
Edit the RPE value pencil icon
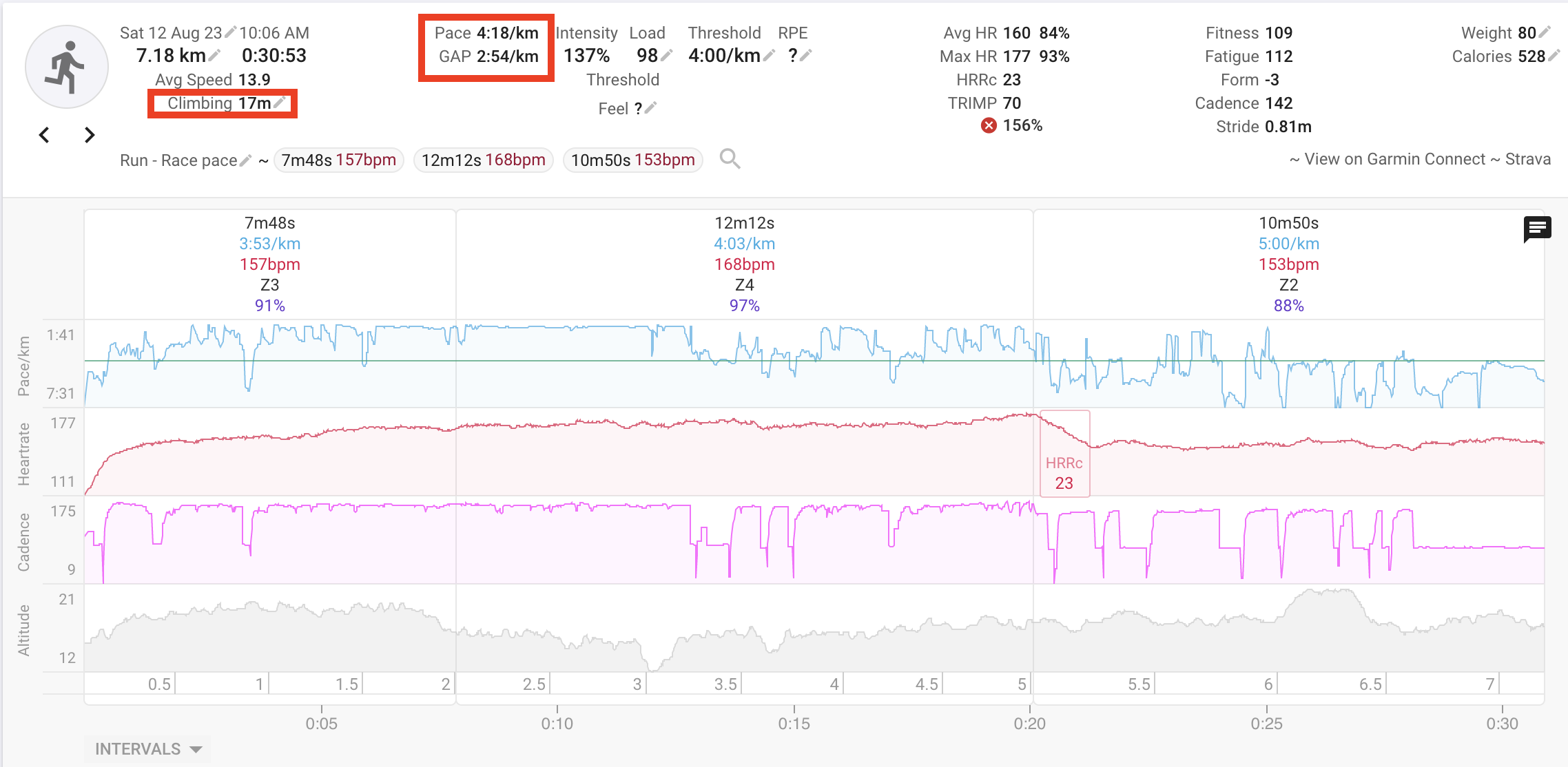pos(806,55)
